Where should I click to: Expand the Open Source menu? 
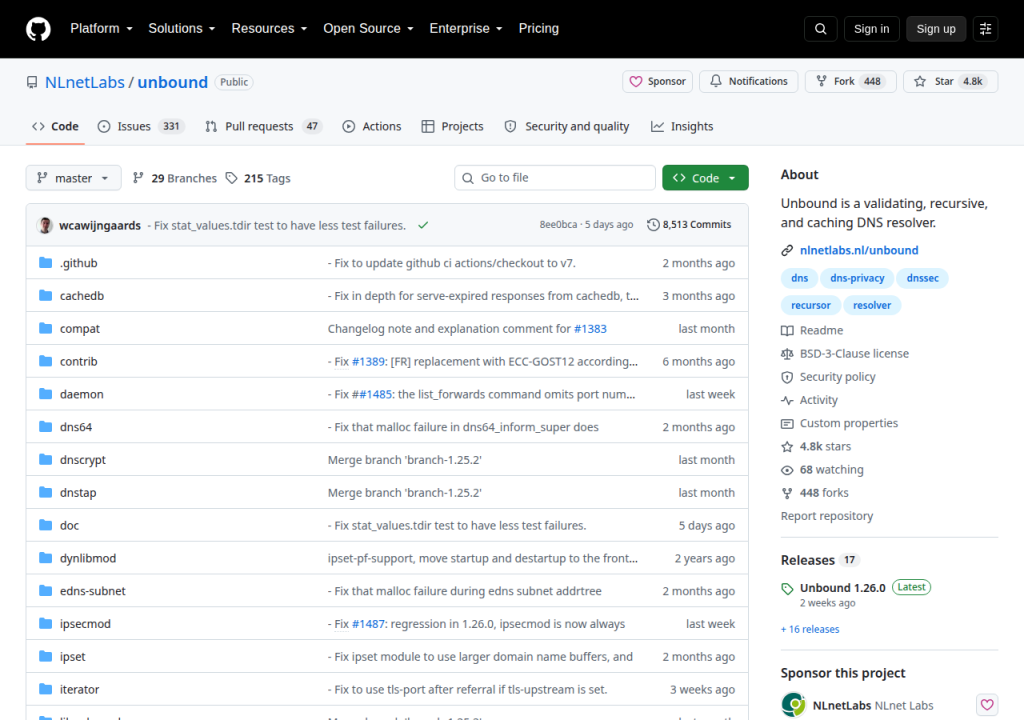368,29
